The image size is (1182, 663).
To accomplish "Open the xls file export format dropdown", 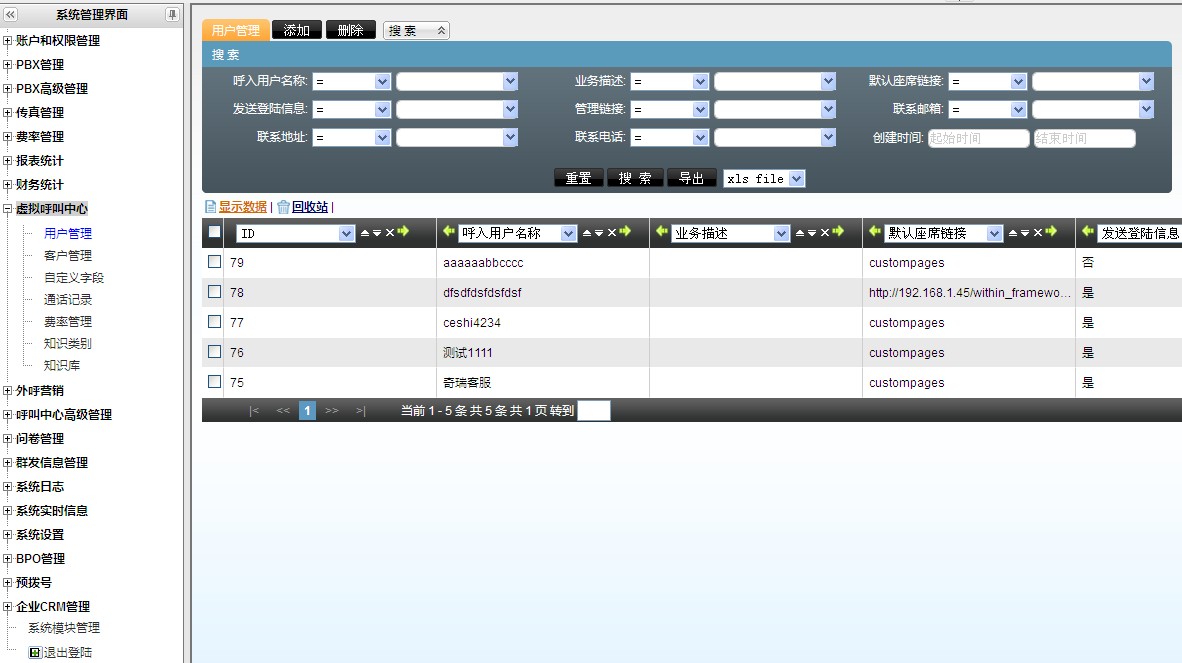I will point(796,178).
